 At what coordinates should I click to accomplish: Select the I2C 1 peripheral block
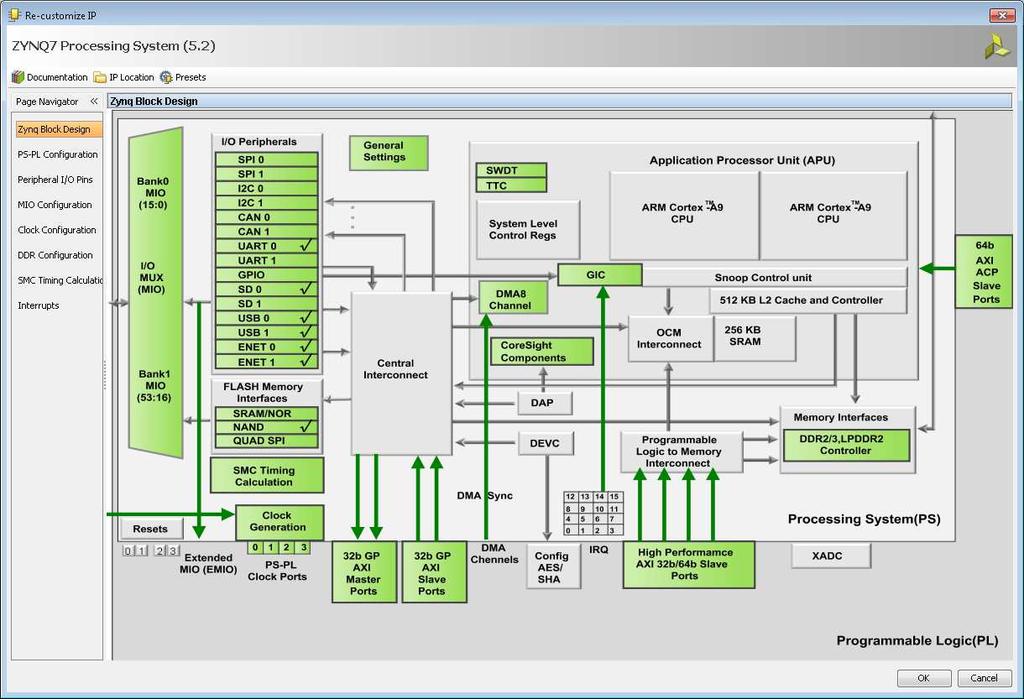pyautogui.click(x=266, y=203)
